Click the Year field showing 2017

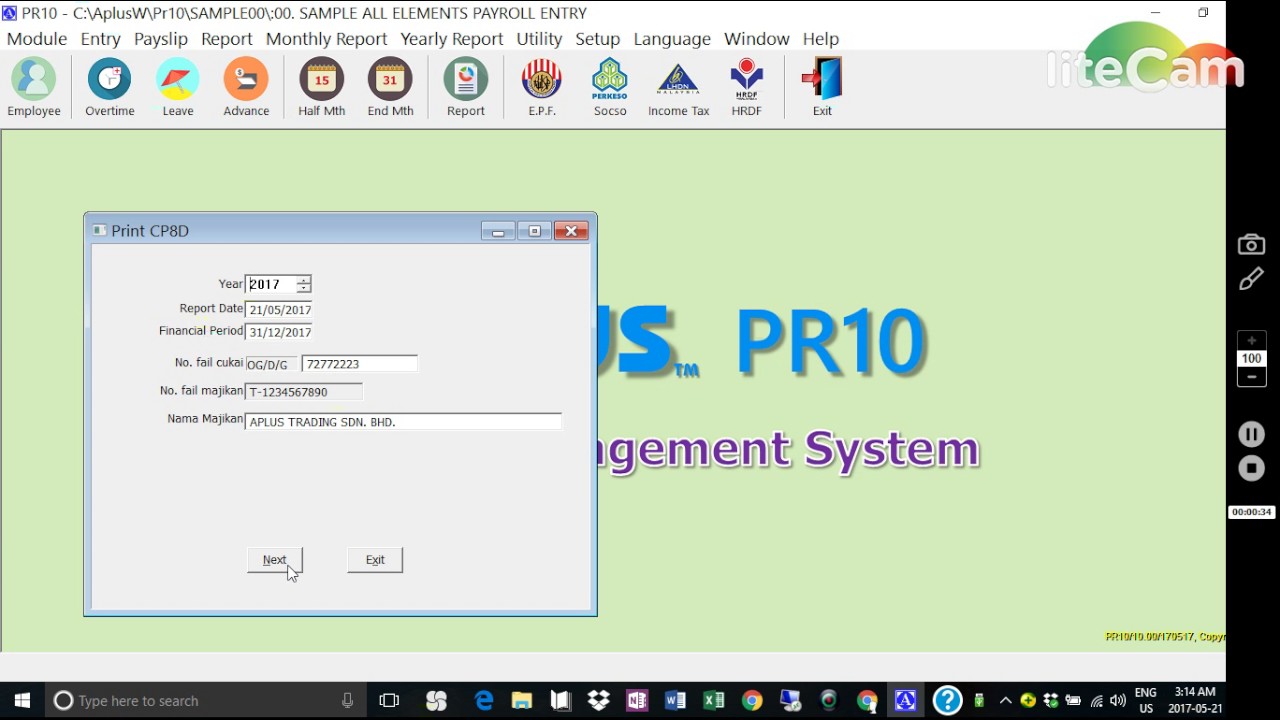pos(271,284)
